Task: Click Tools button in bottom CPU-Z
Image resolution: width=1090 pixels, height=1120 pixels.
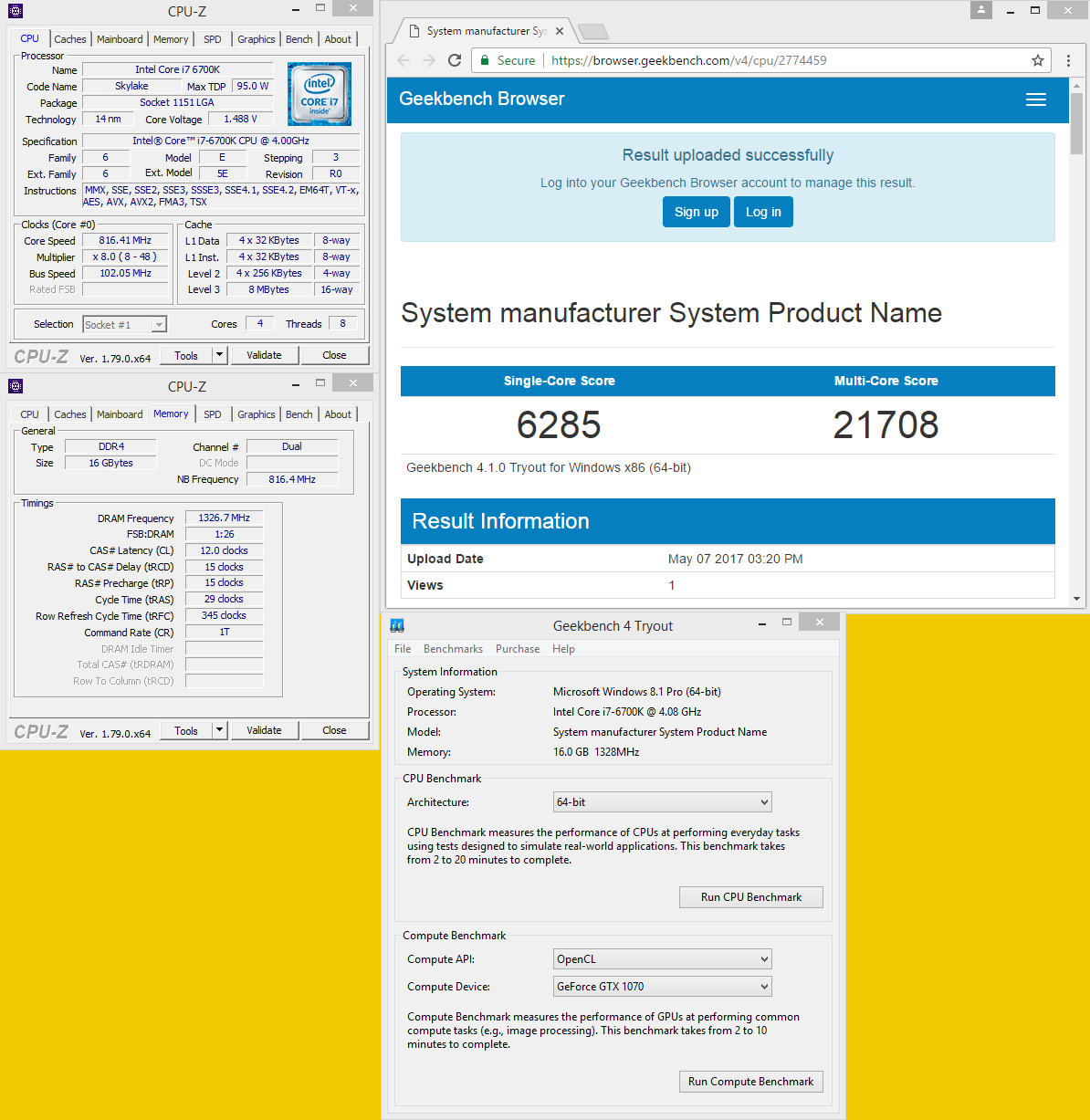Action: 186,730
